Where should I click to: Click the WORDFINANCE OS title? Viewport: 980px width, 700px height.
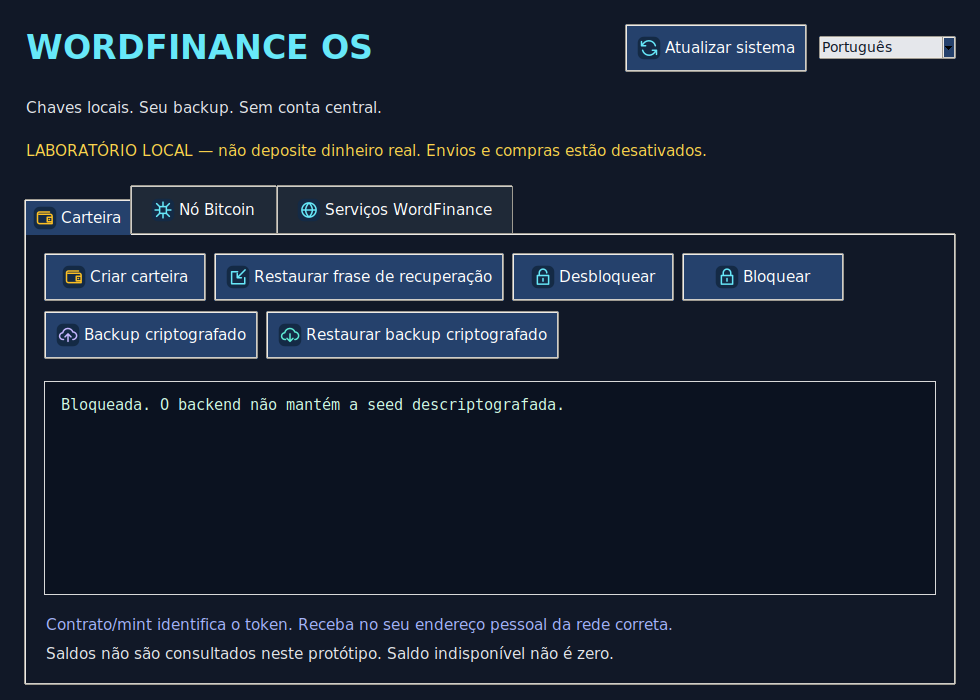pyautogui.click(x=199, y=47)
